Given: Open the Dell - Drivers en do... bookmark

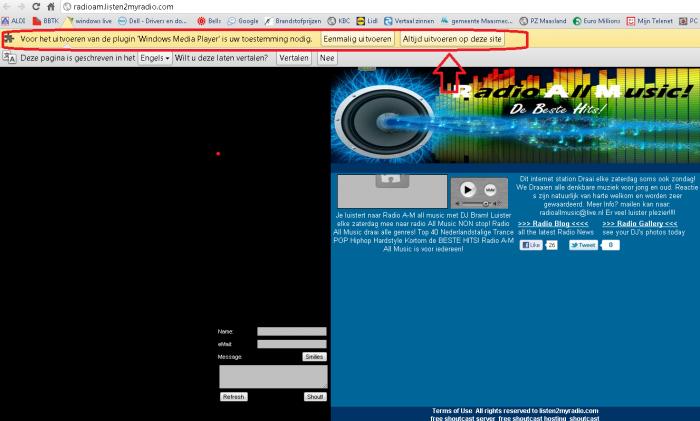Looking at the screenshot, I should (153, 21).
